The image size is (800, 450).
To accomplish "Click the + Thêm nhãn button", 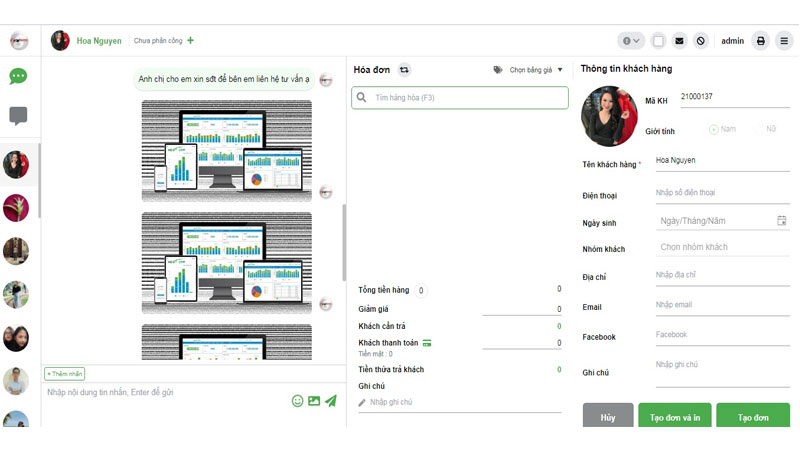I will 64,374.
